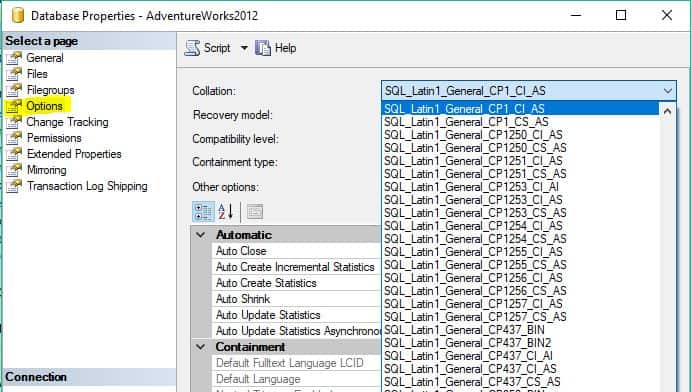Click the Options page icon

click(14, 106)
